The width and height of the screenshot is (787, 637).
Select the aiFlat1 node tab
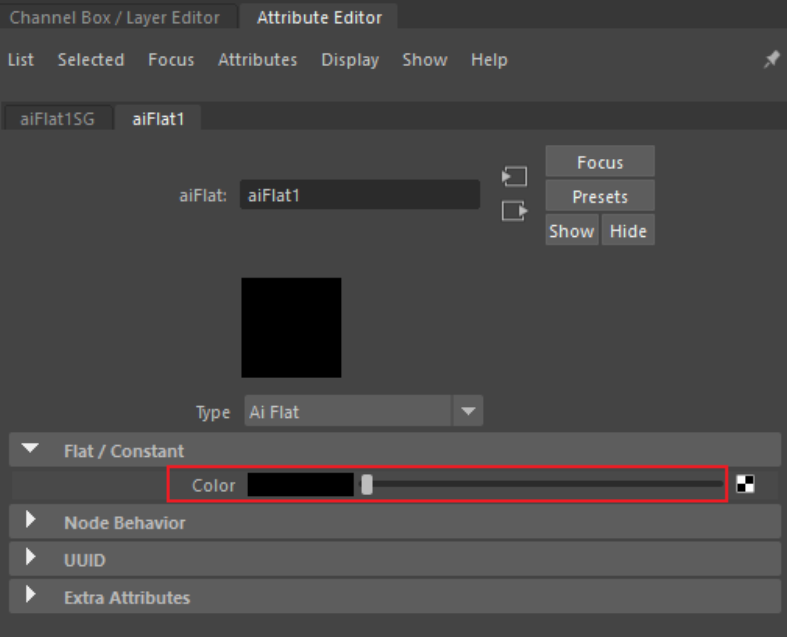pyautogui.click(x=158, y=119)
